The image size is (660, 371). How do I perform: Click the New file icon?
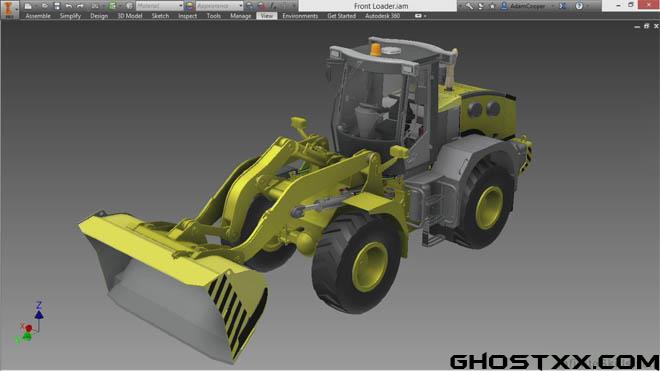(x=28, y=6)
